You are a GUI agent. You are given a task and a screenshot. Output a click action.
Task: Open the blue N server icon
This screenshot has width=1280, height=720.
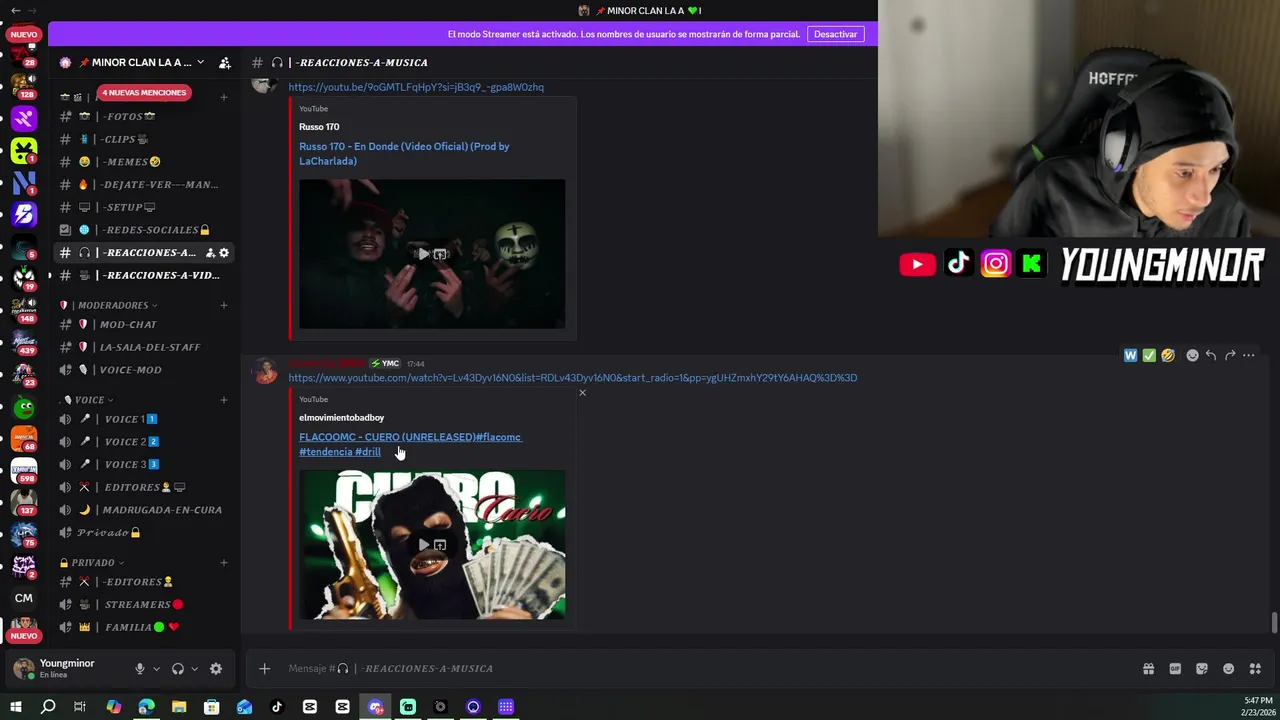click(24, 183)
